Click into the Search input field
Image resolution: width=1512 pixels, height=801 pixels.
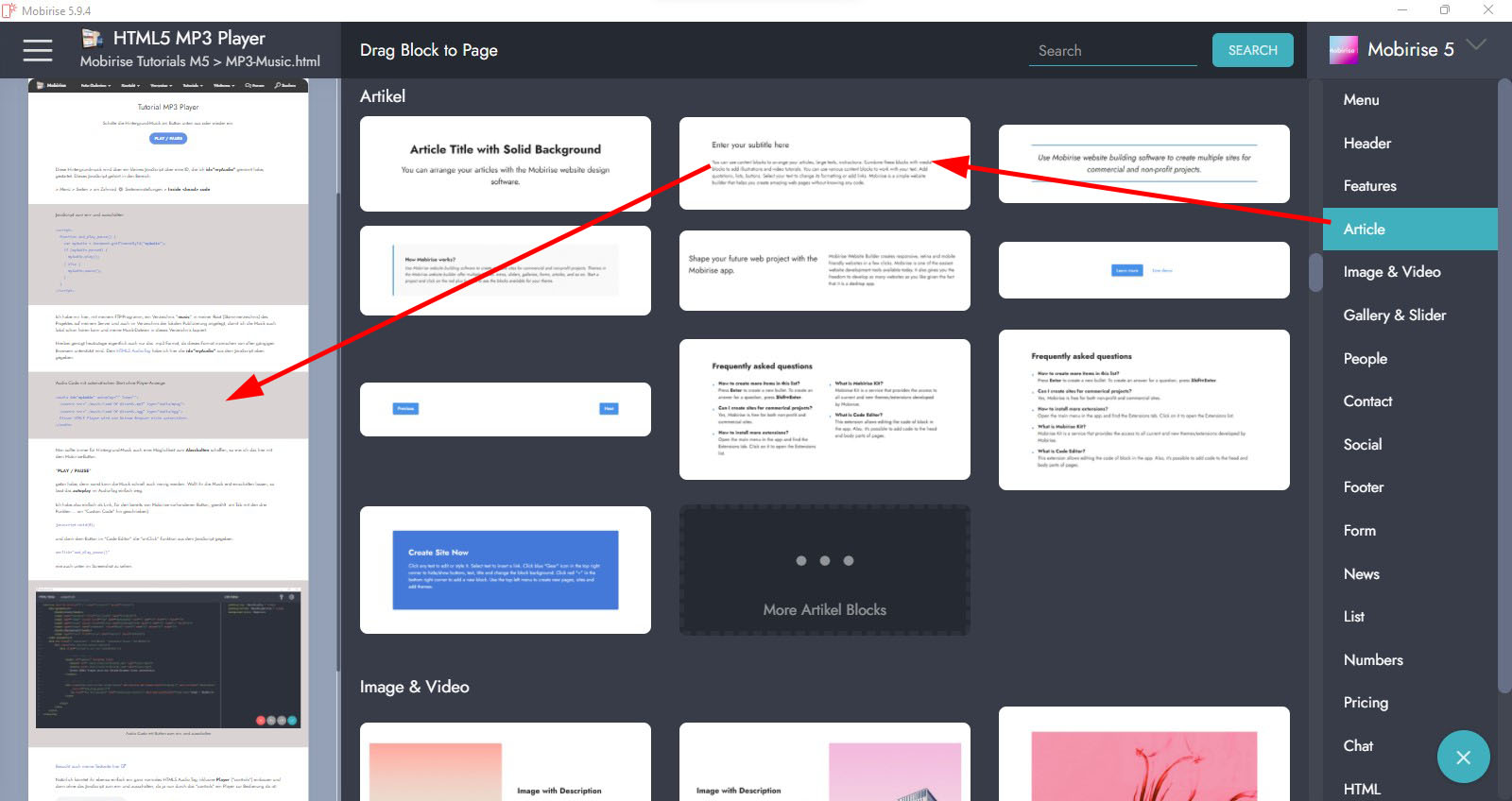click(x=1112, y=50)
